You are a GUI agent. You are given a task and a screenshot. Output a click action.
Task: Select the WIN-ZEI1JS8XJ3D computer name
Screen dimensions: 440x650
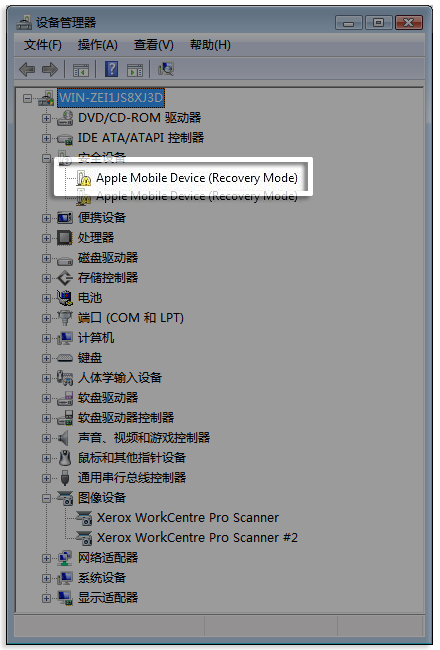pyautogui.click(x=111, y=98)
